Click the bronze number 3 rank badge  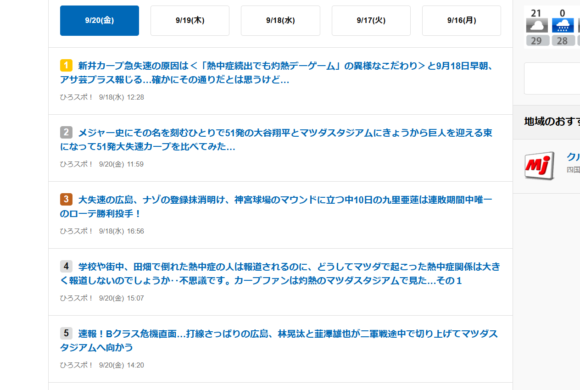66,199
